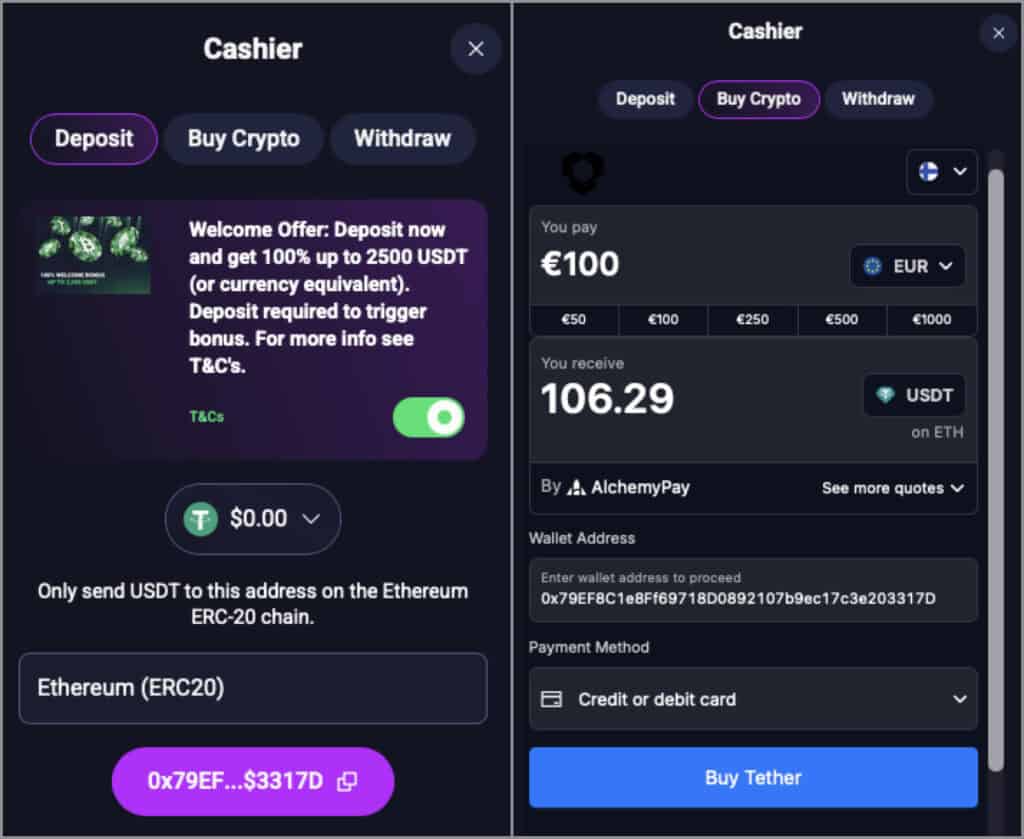Click the green Tether coin icon

pos(200,519)
